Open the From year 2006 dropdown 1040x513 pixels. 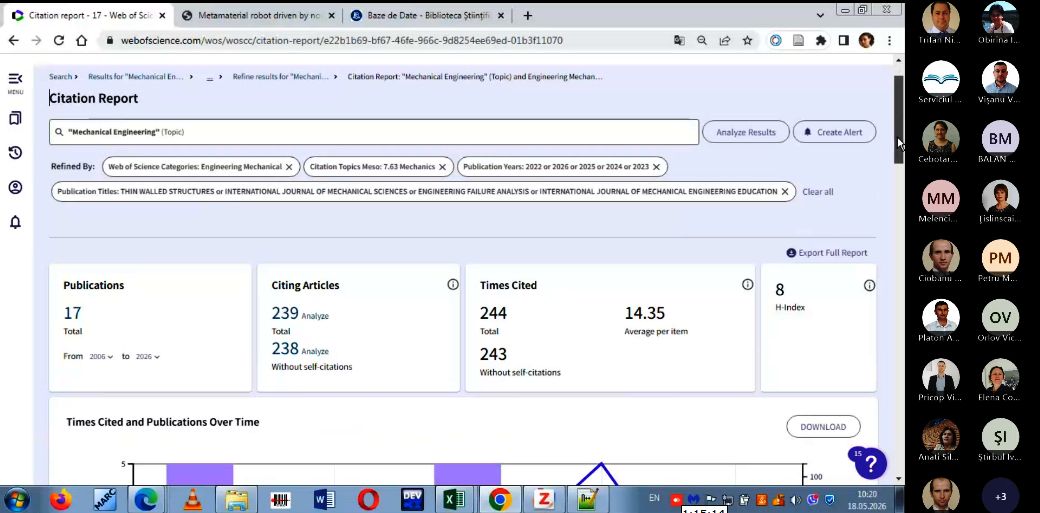101,356
